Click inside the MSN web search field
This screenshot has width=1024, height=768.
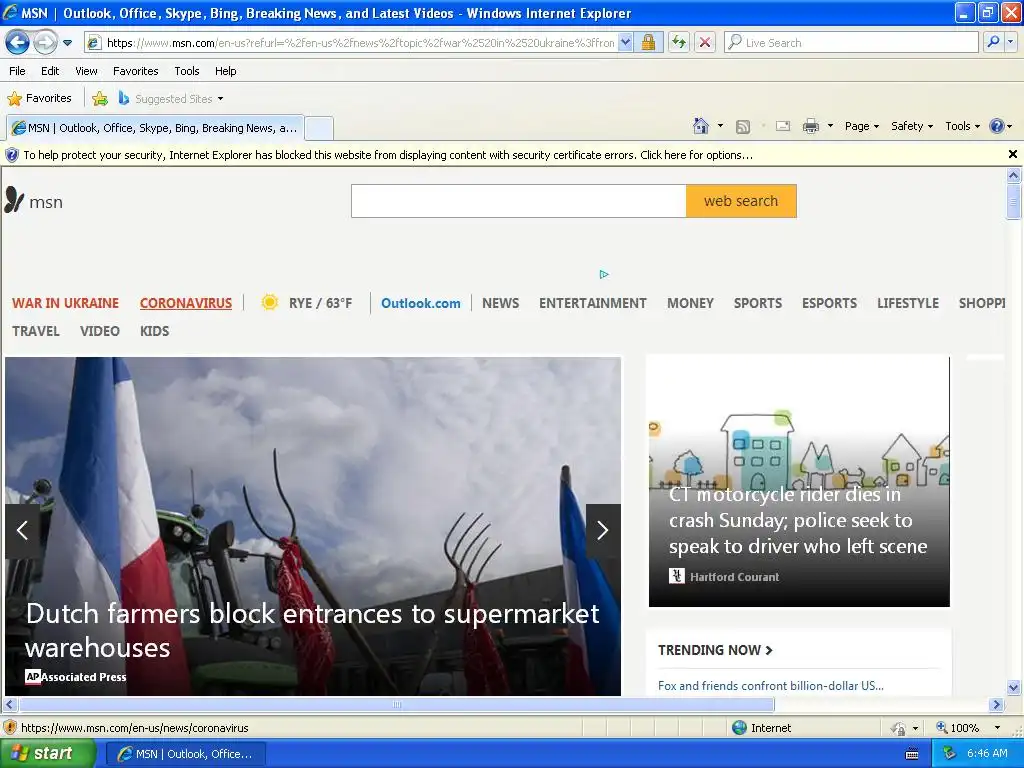pyautogui.click(x=519, y=201)
